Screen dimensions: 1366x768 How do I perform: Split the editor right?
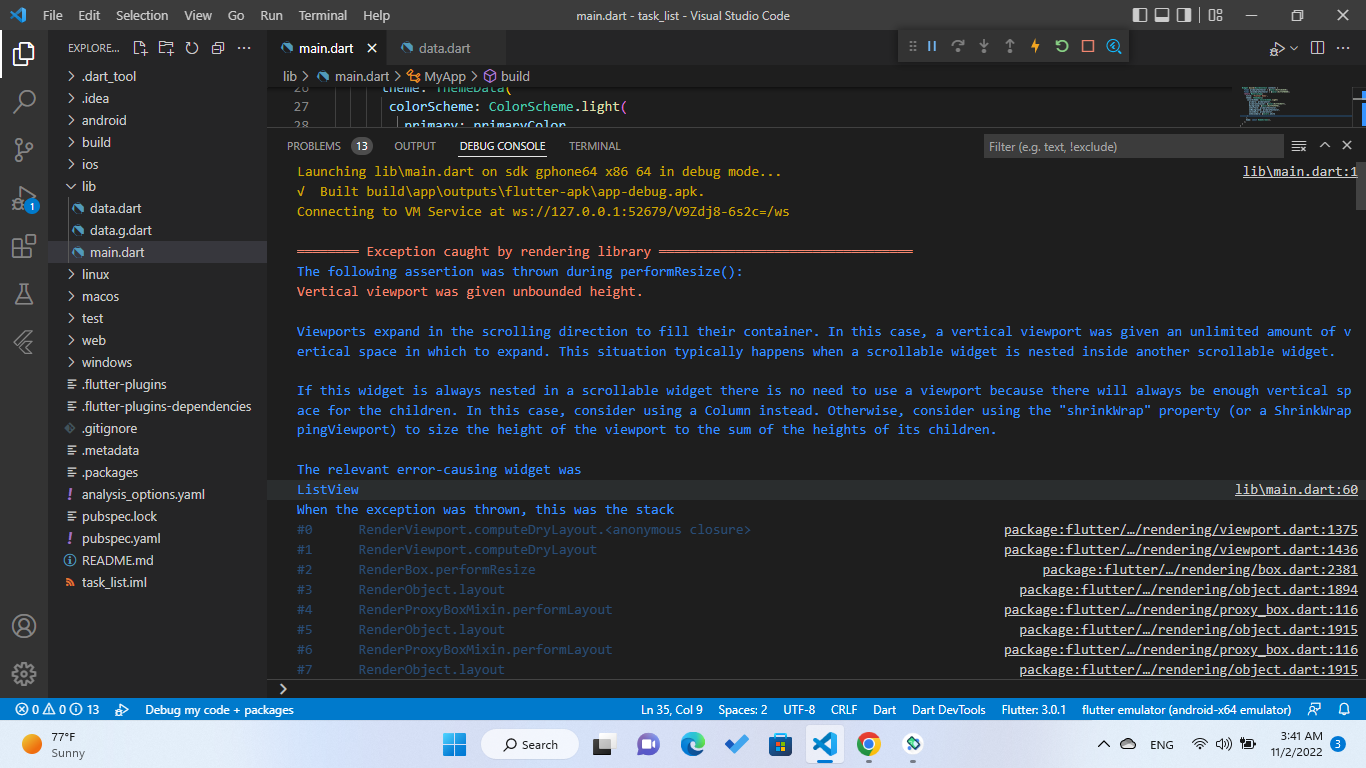pyautogui.click(x=1318, y=48)
